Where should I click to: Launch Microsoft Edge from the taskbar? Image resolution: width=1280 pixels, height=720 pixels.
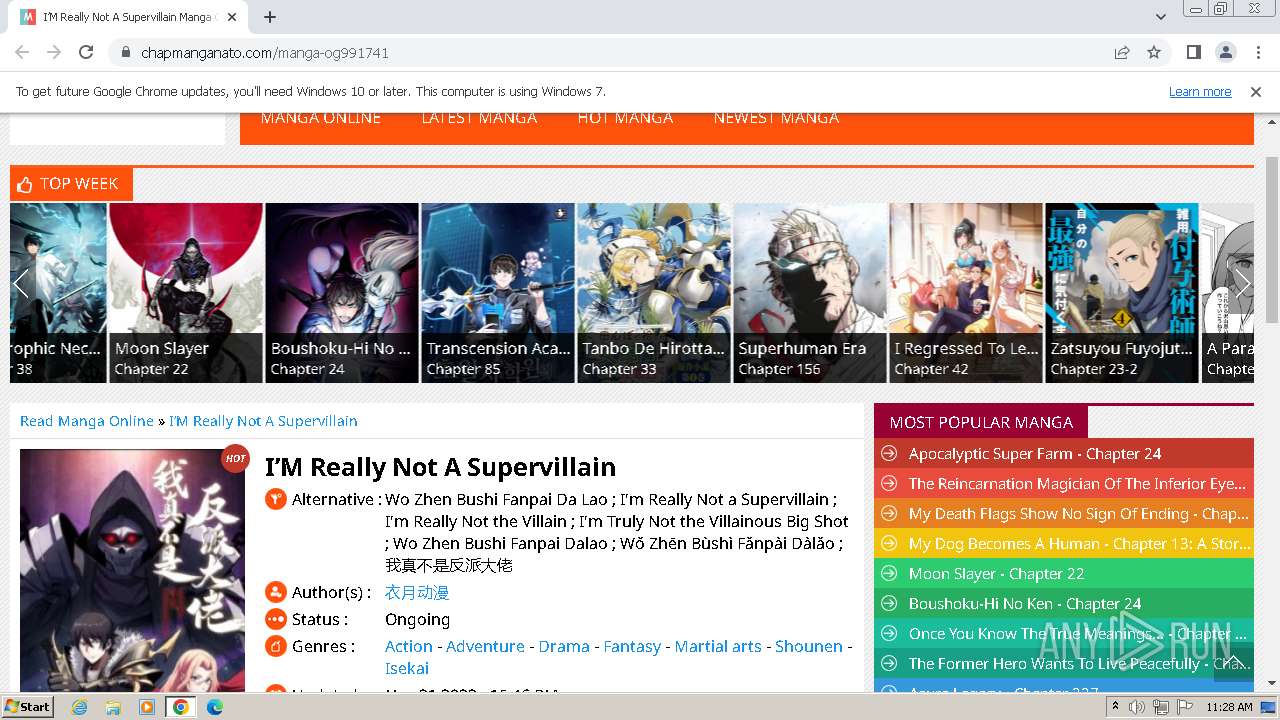click(x=215, y=707)
